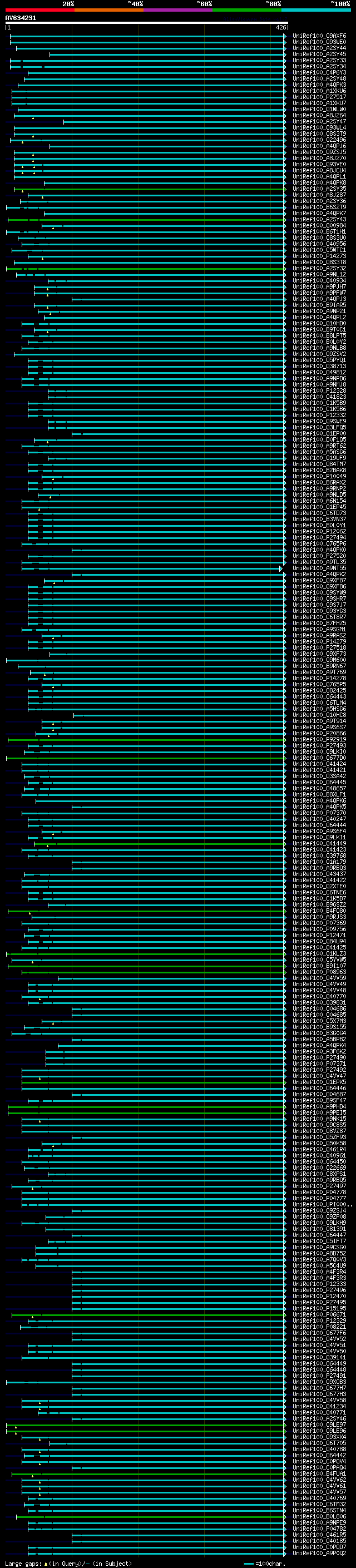Image resolution: width=356 pixels, height=1568 pixels.
Task: Click the green hit label UniRef100_P92919
Action: (x=319, y=740)
